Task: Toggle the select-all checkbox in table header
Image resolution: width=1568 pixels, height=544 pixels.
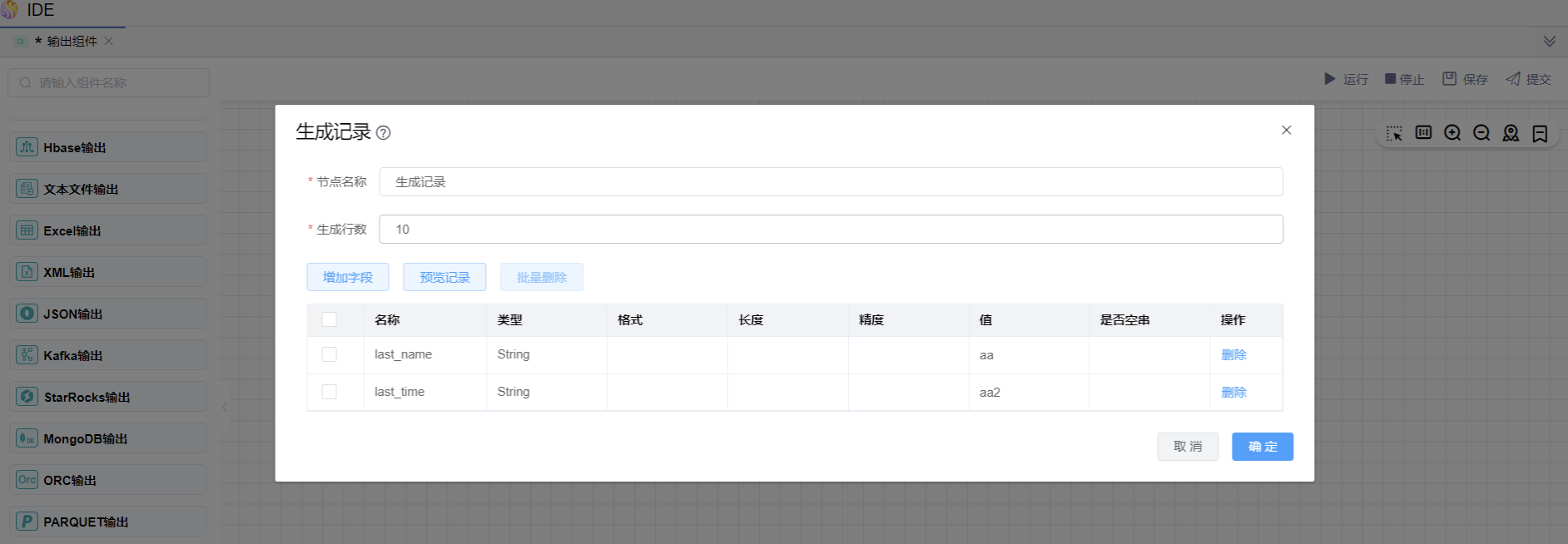Action: pos(330,319)
